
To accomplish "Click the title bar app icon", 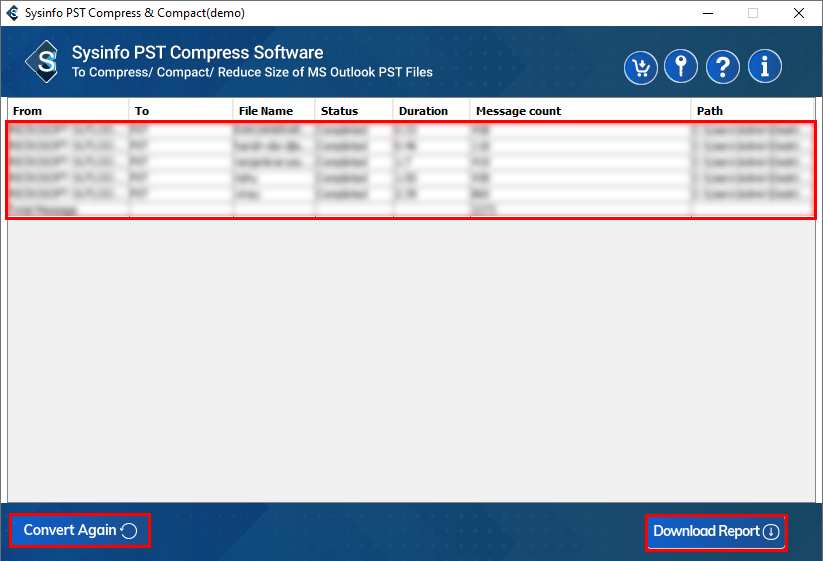I will click(x=12, y=13).
